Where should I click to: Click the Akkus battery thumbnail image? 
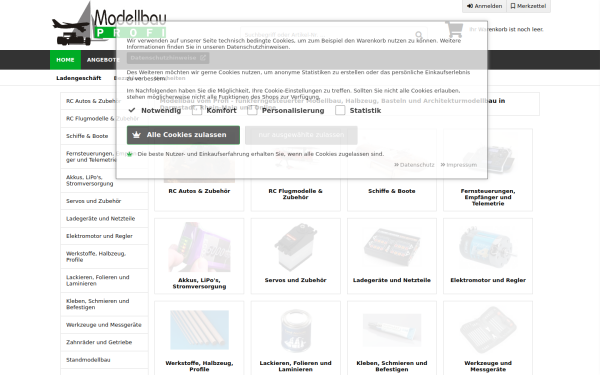199,247
